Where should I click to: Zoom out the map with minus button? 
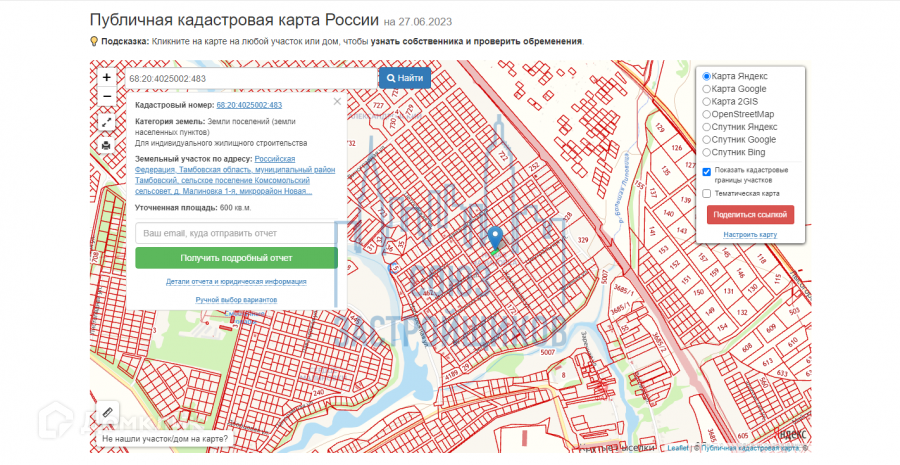tap(107, 96)
